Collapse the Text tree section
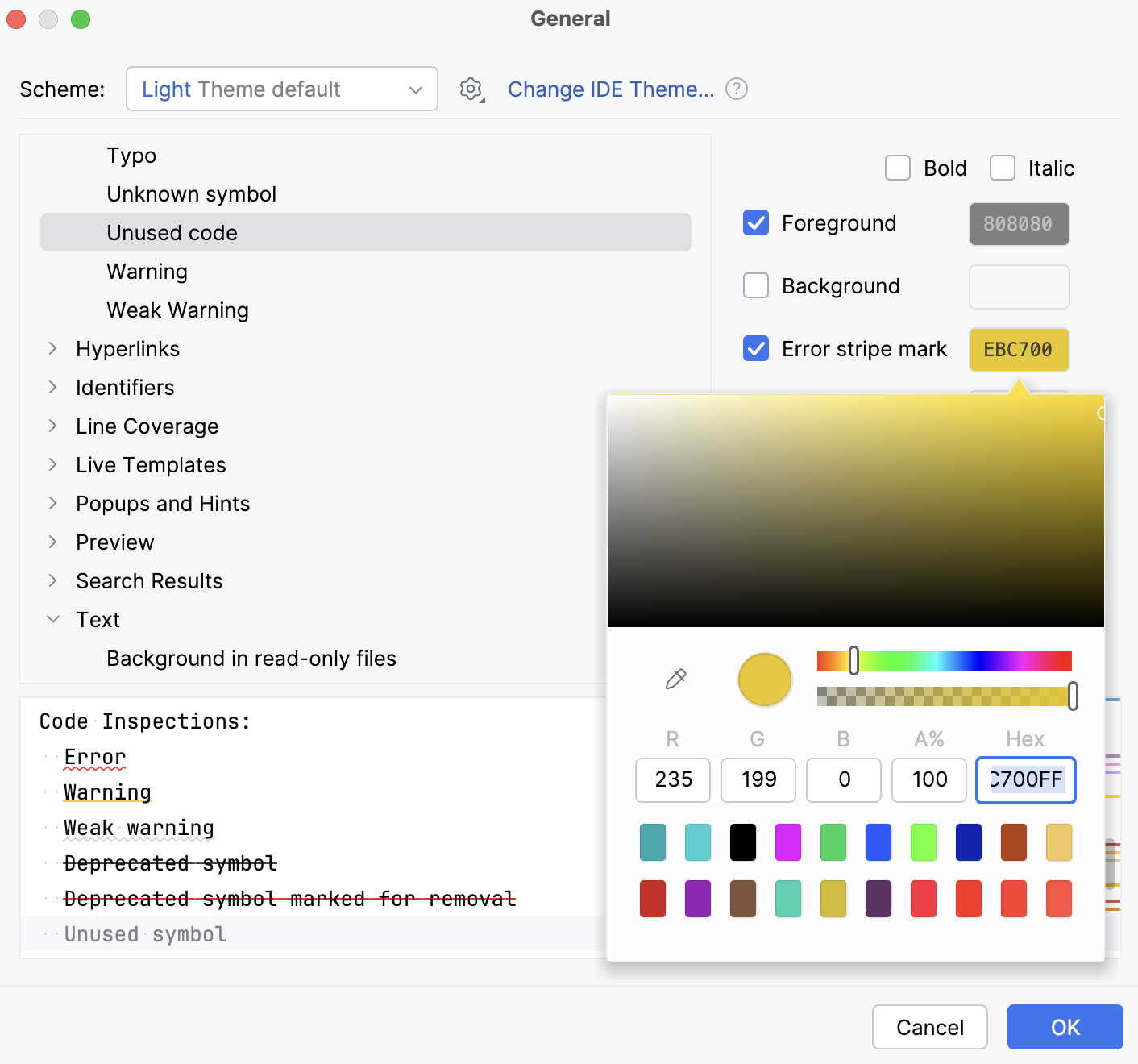 53,619
